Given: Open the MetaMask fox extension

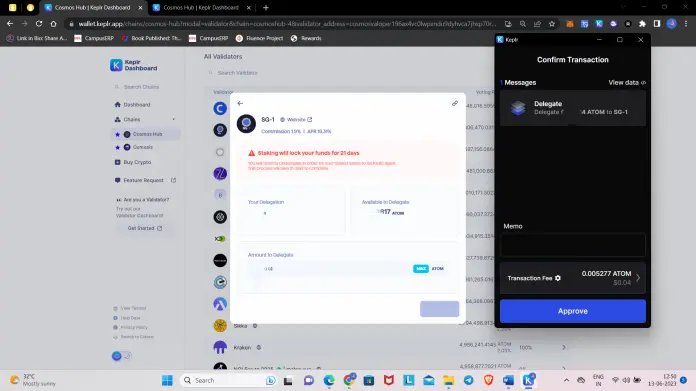Looking at the screenshot, I should point(570,24).
